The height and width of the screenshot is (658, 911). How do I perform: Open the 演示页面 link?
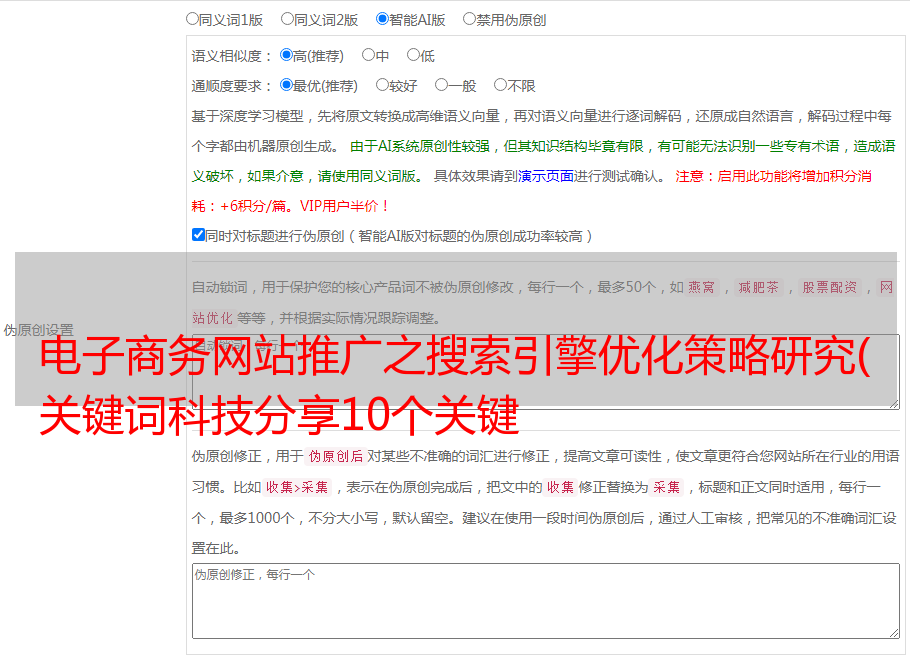[545, 176]
